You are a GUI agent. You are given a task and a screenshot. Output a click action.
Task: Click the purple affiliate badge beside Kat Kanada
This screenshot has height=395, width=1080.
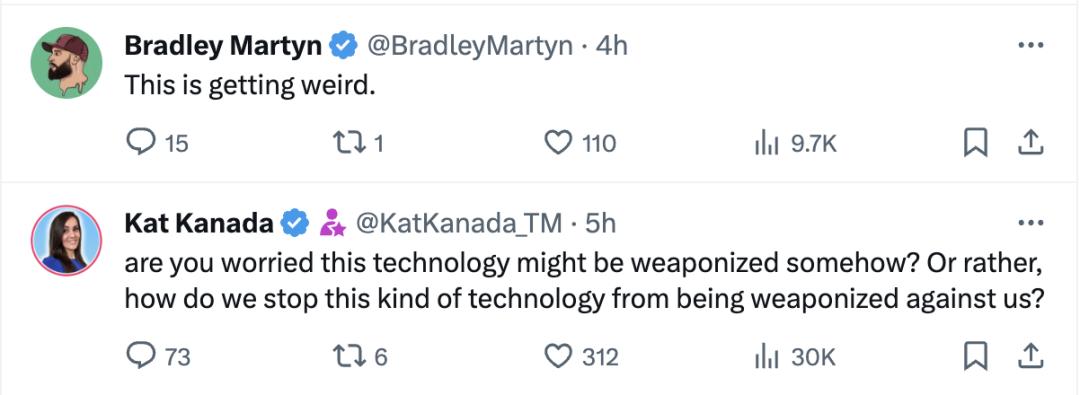[332, 223]
